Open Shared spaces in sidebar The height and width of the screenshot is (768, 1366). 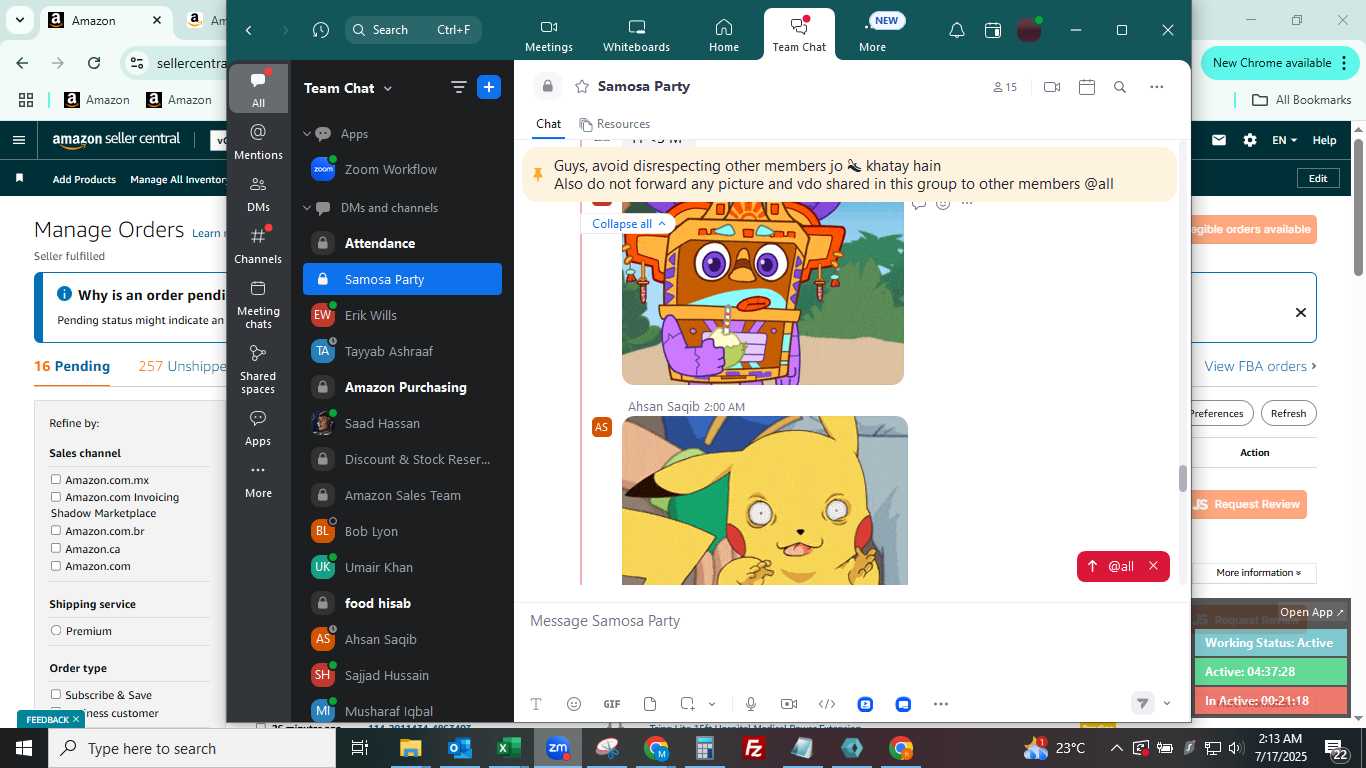coord(258,369)
